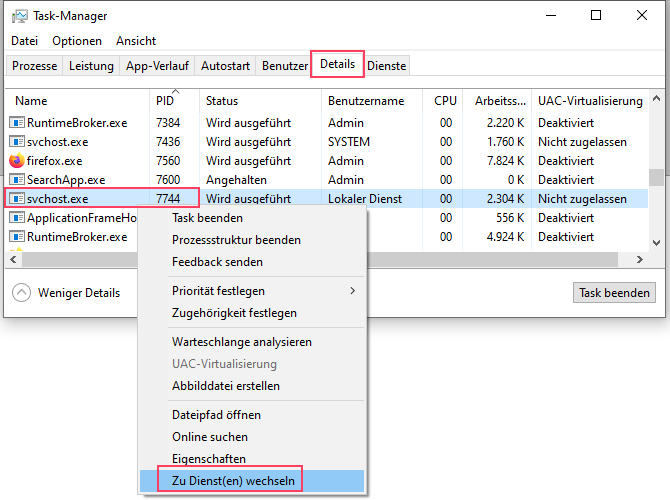
Task: Expand the Priorität festlegen submenu arrow
Action: [353, 291]
